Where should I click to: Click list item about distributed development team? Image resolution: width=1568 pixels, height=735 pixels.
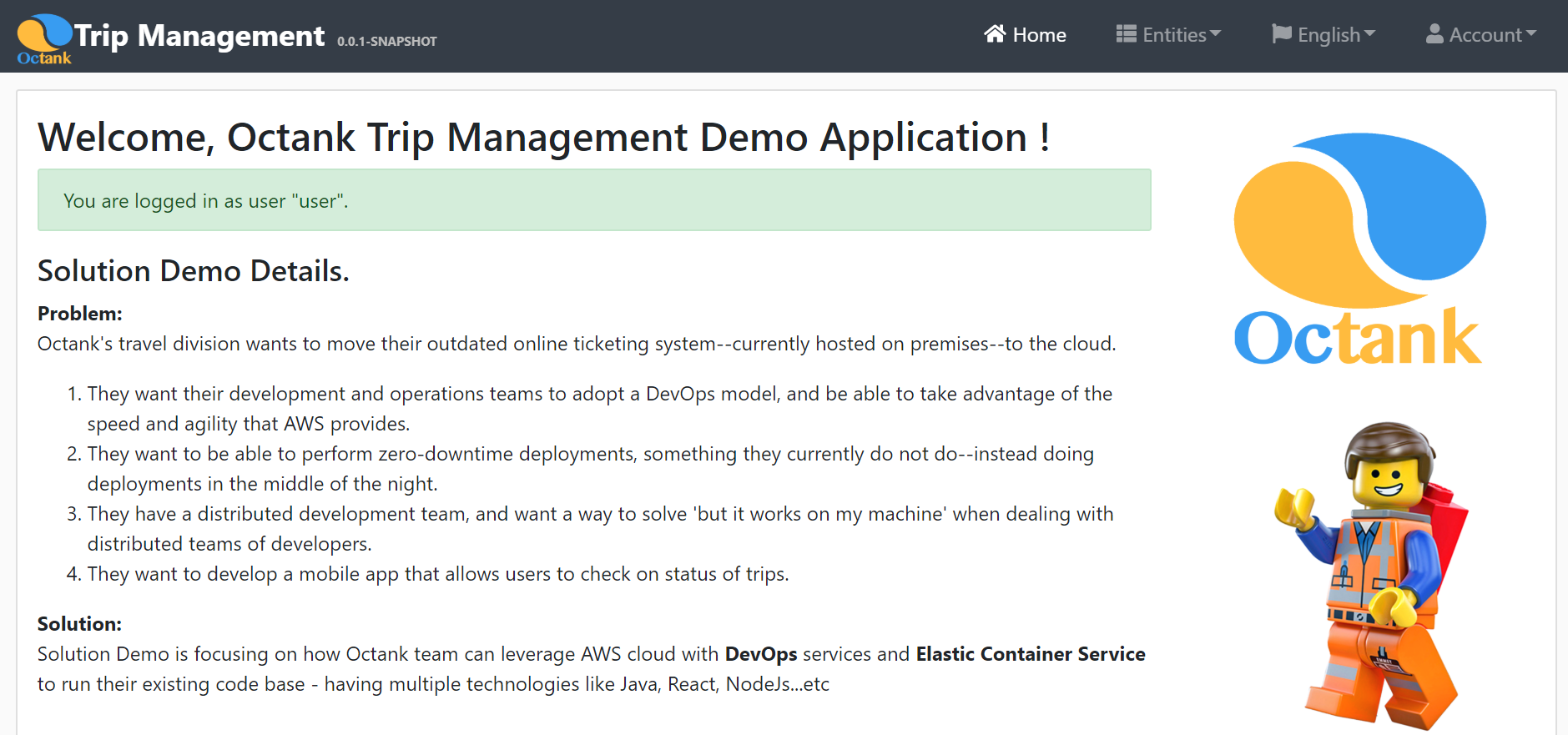point(600,529)
